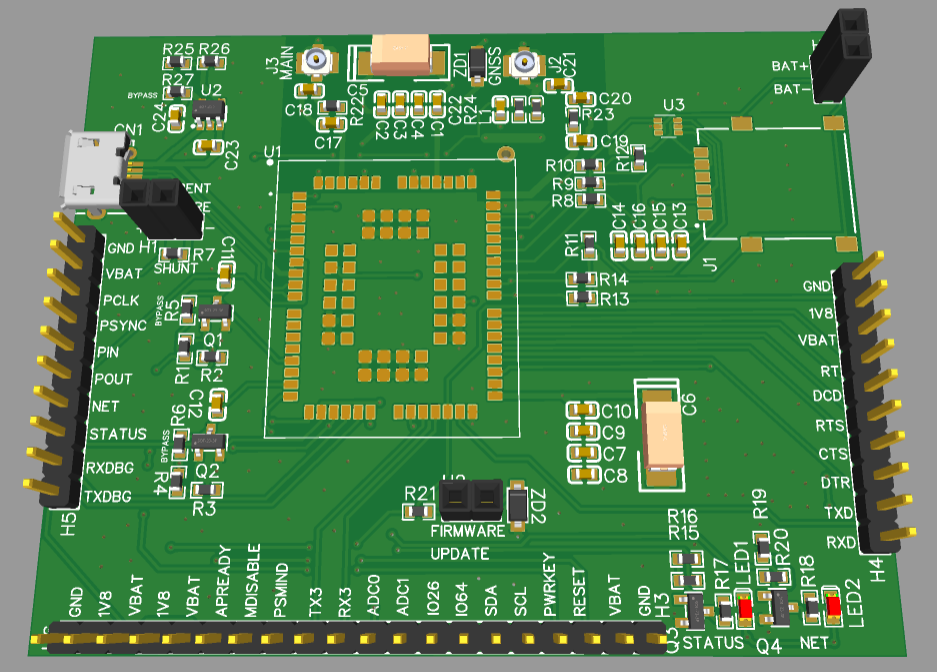
Task: Click the TXD pin label
Action: point(838,513)
